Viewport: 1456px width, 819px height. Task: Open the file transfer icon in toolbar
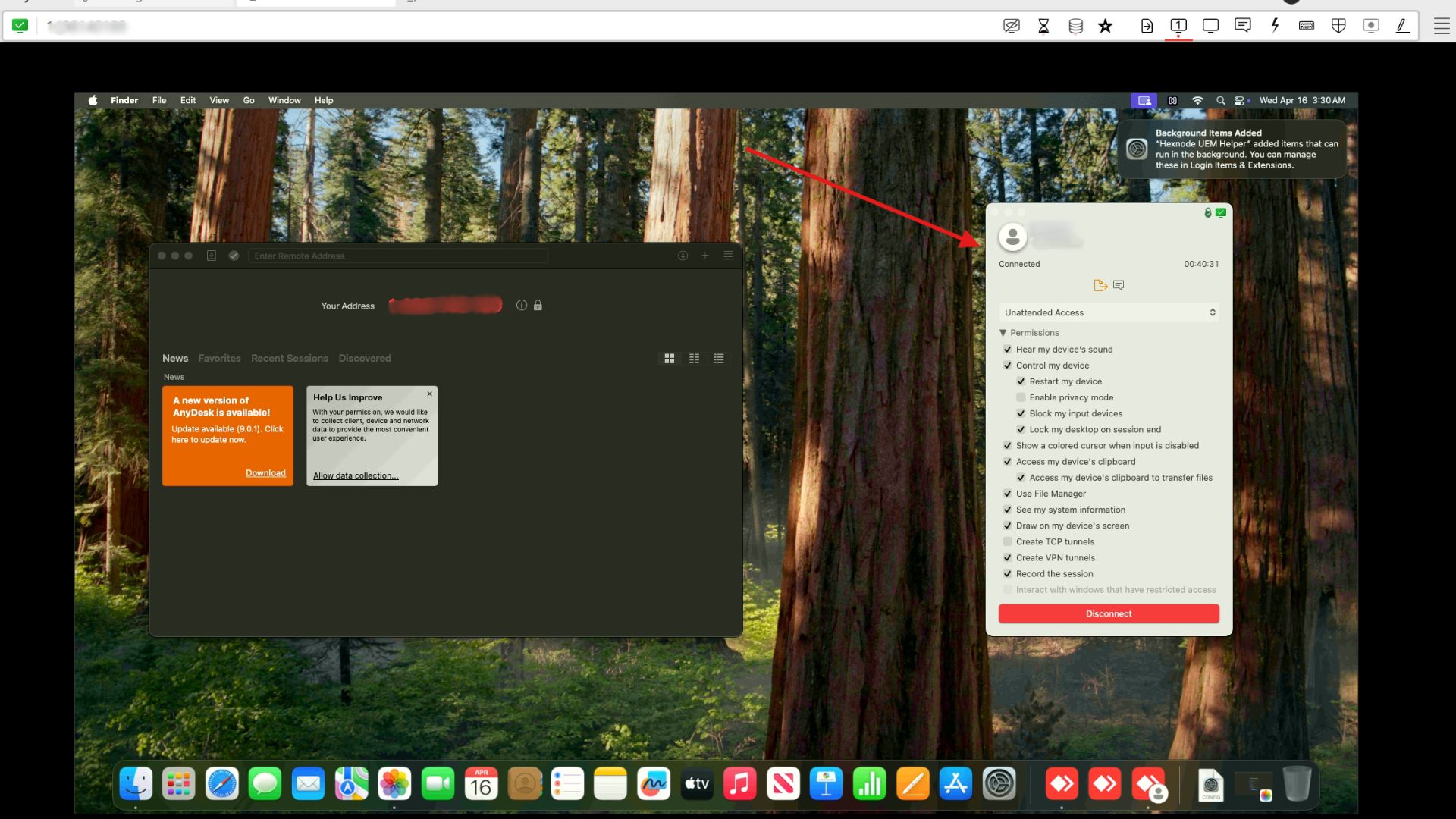coord(1147,26)
